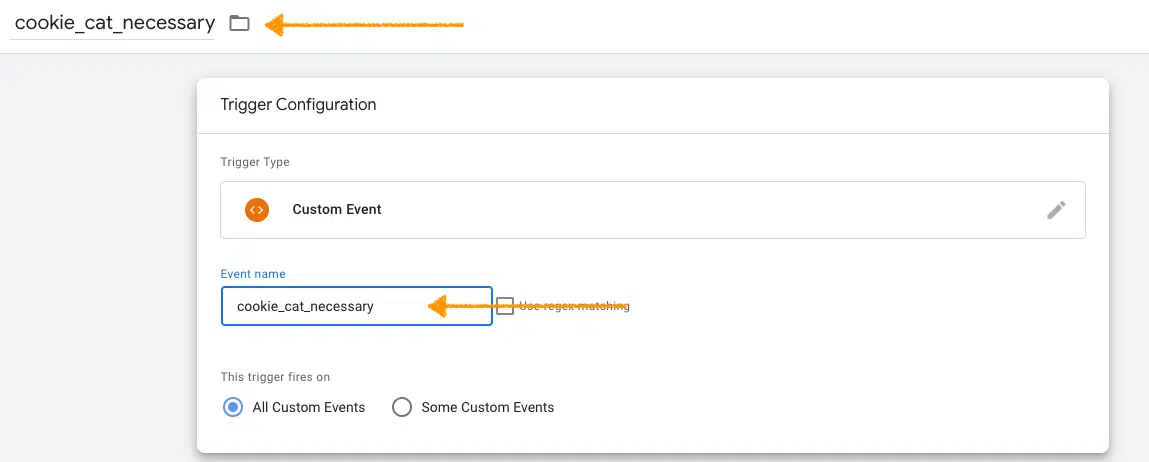1149x462 pixels.
Task: Click the blue Event name field label
Action: point(253,274)
